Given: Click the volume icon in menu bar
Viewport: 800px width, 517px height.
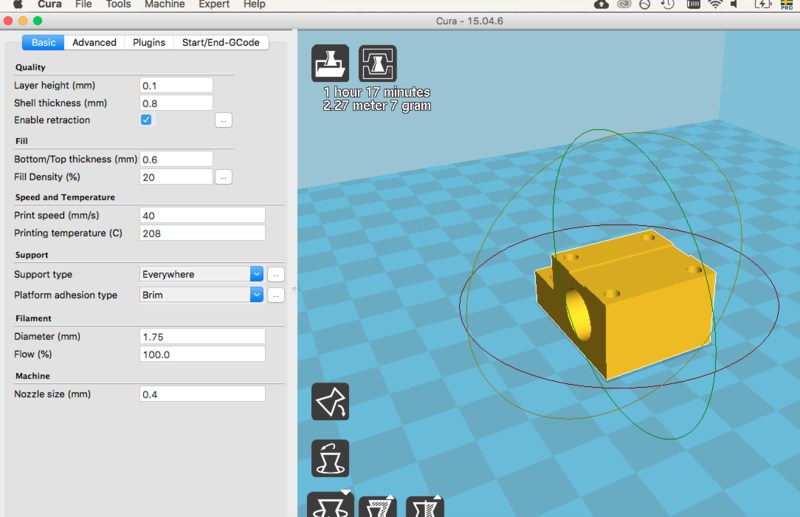Looking at the screenshot, I should click(x=735, y=5).
